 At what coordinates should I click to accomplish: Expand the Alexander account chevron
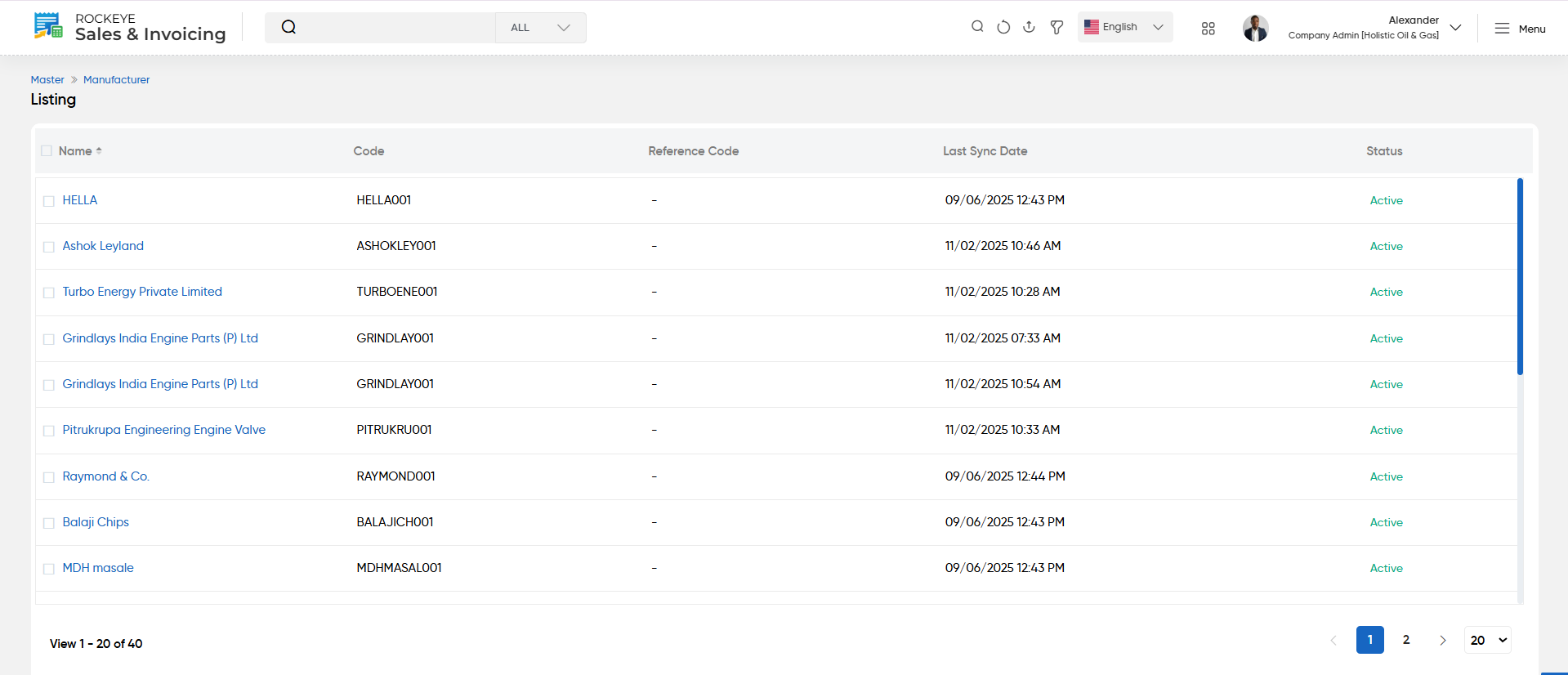pos(1455,28)
